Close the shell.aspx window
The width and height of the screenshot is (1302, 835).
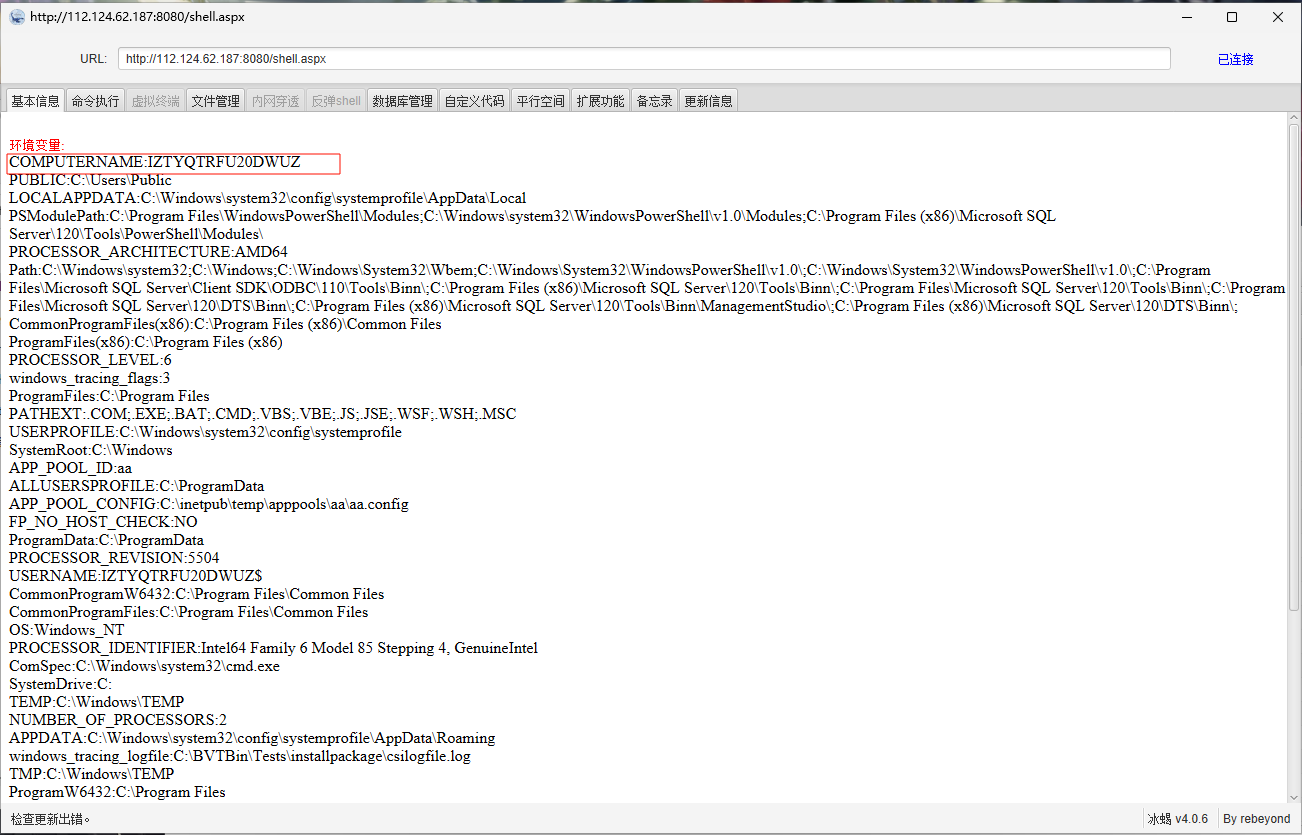click(1278, 17)
